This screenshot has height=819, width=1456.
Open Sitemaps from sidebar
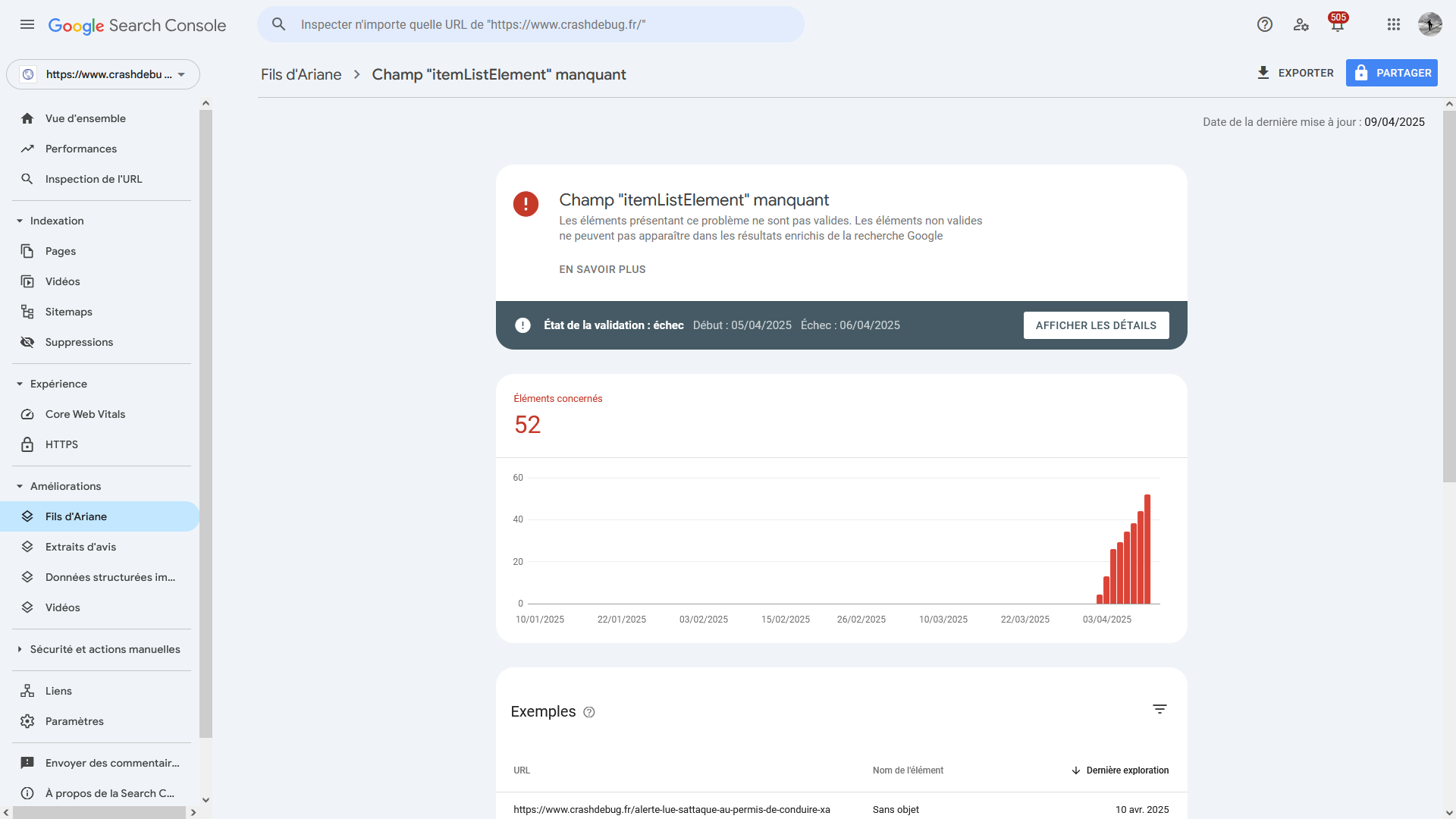68,312
